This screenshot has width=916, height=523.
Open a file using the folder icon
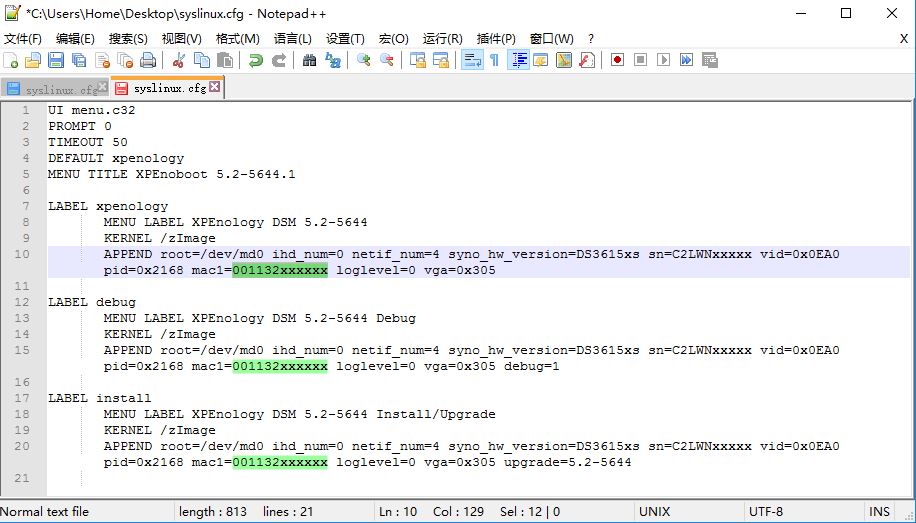click(33, 60)
